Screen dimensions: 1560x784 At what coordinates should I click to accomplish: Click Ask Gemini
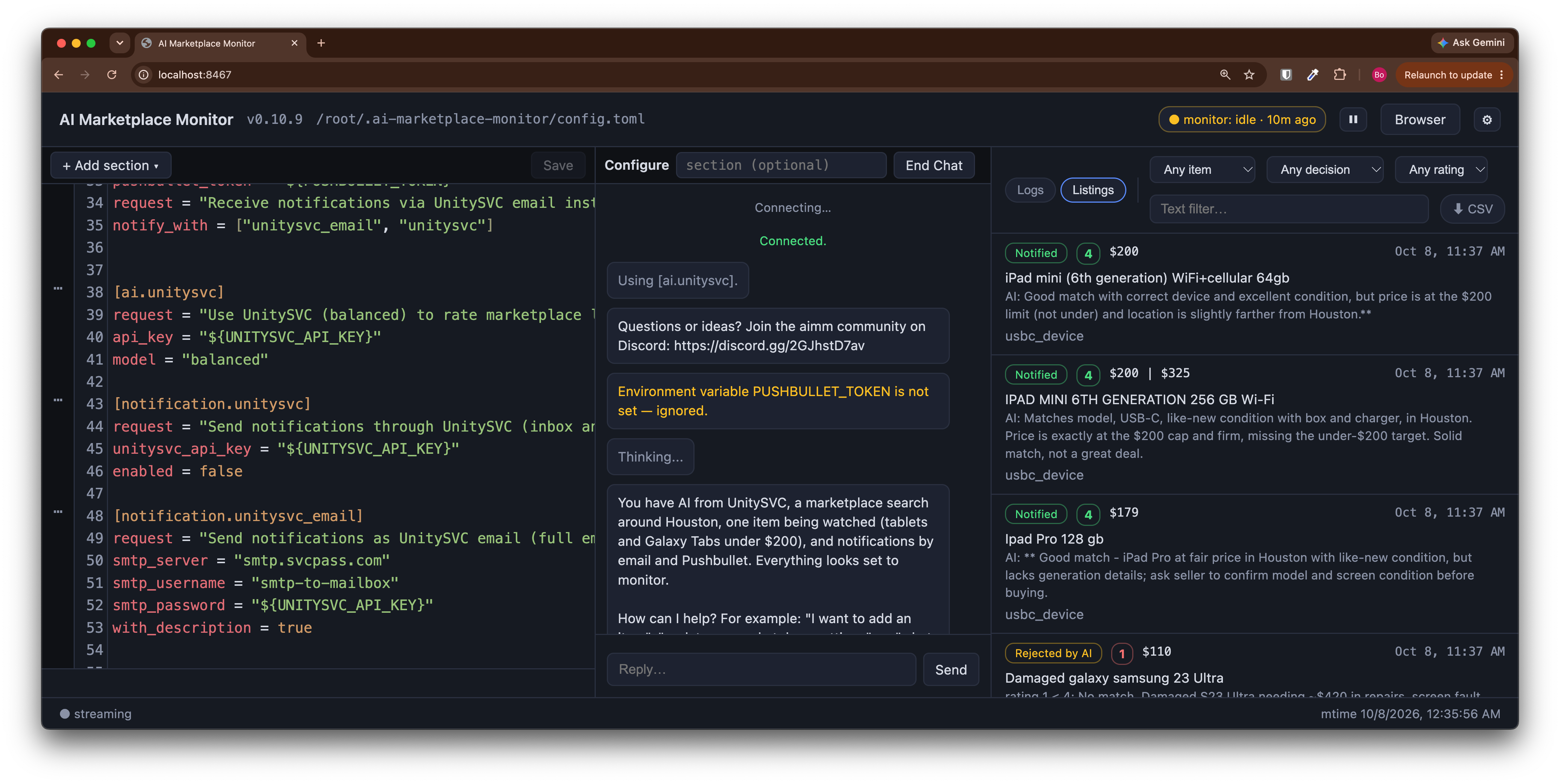point(1472,43)
